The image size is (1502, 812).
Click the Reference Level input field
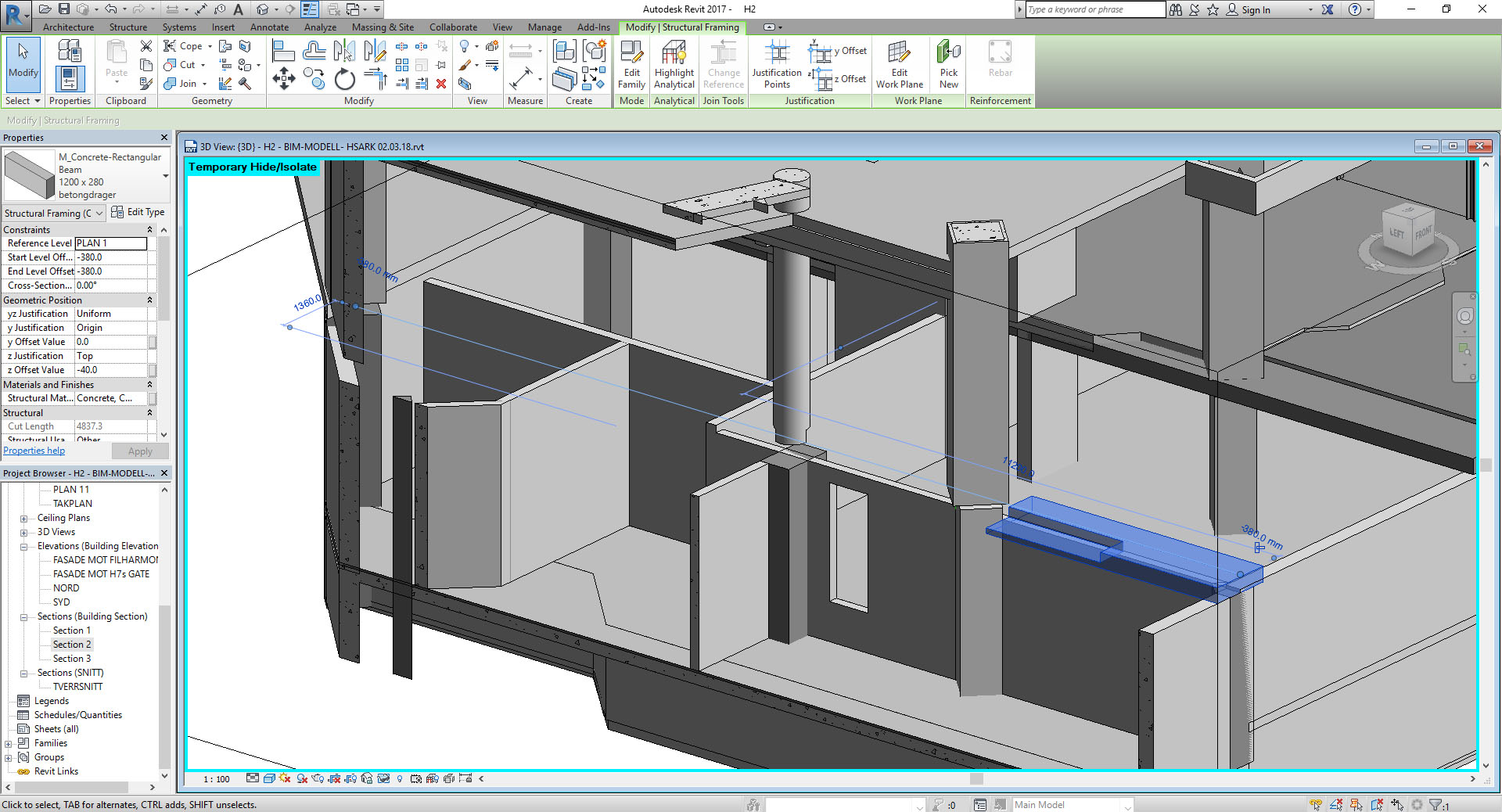pos(110,243)
